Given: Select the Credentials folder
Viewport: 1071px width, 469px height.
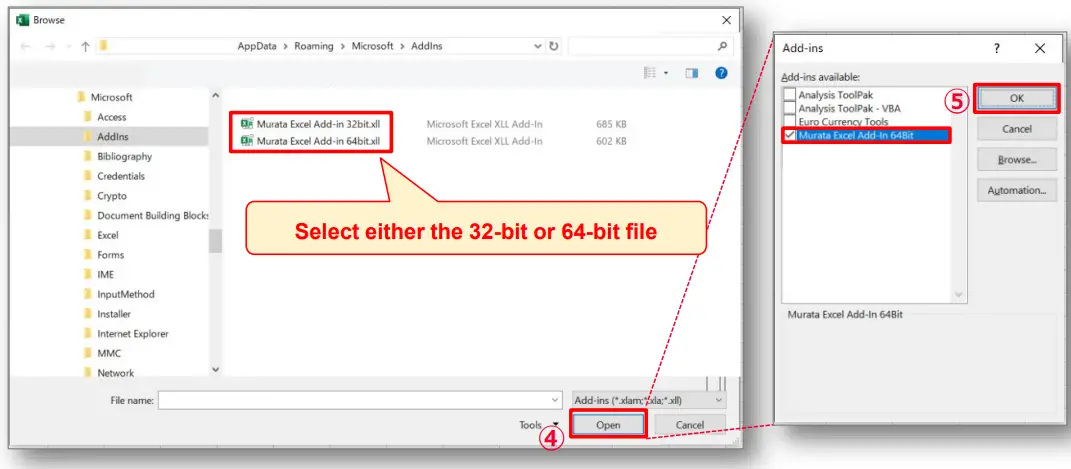Looking at the screenshot, I should point(121,176).
